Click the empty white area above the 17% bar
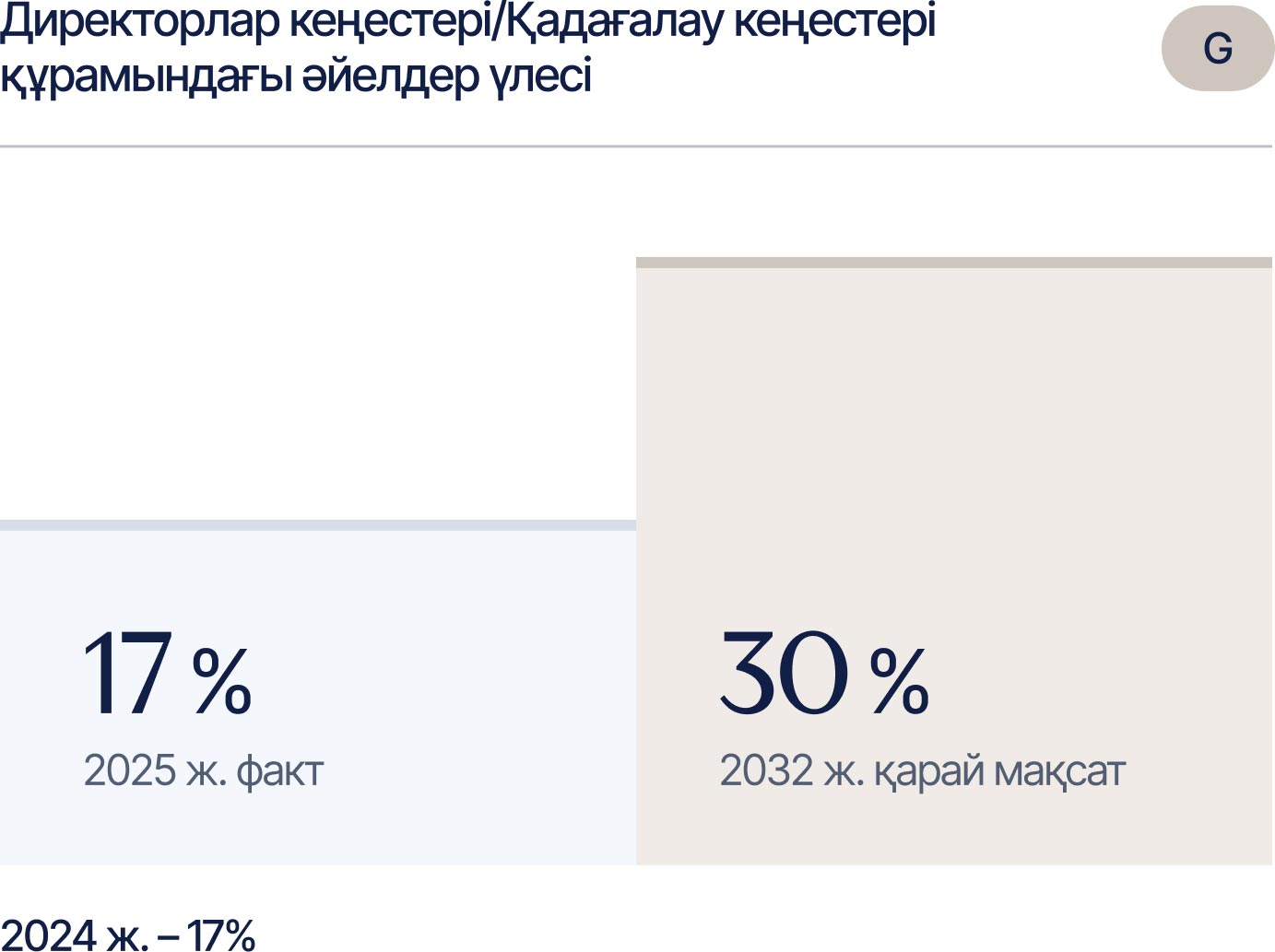 (x=318, y=334)
